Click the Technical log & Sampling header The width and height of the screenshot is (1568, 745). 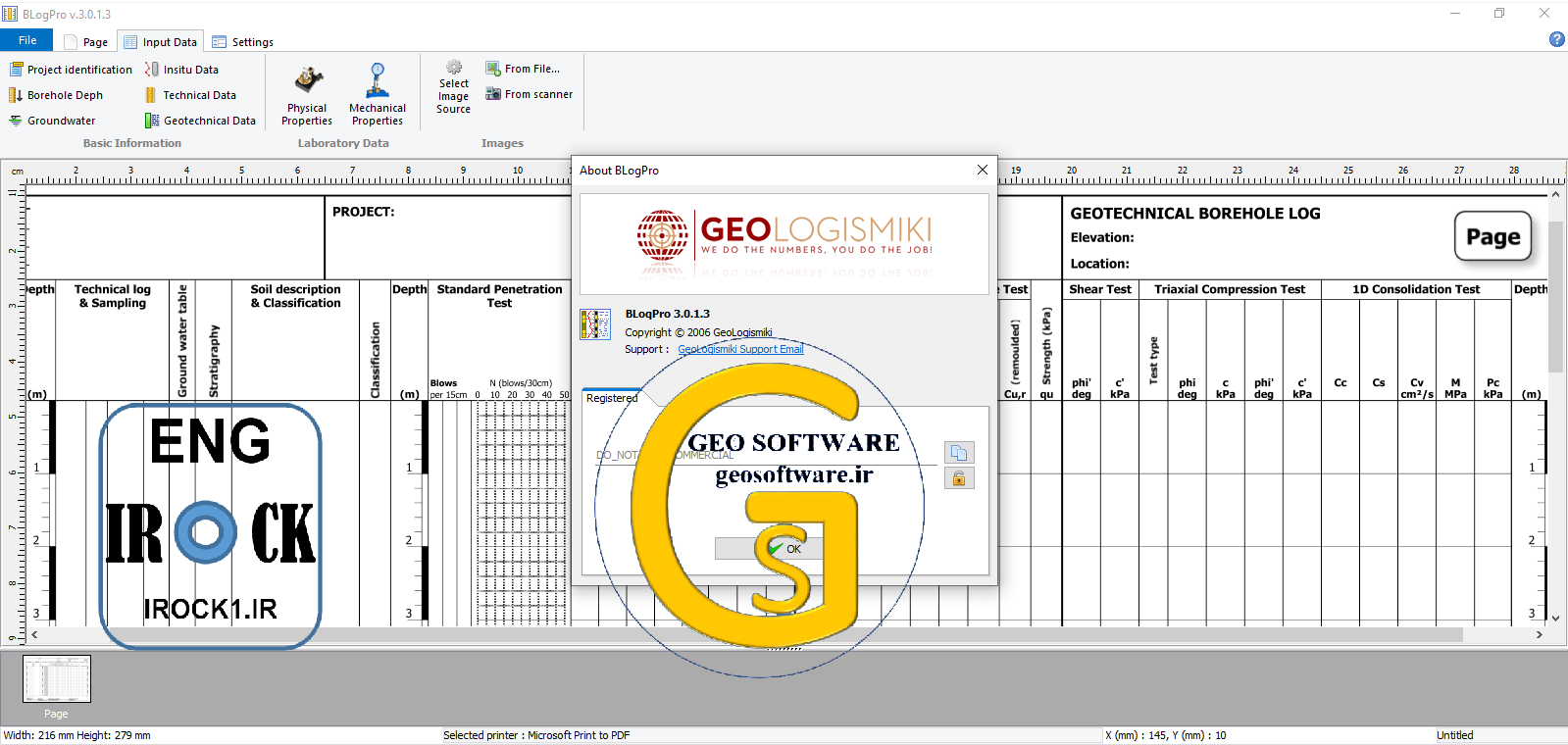pos(113,296)
